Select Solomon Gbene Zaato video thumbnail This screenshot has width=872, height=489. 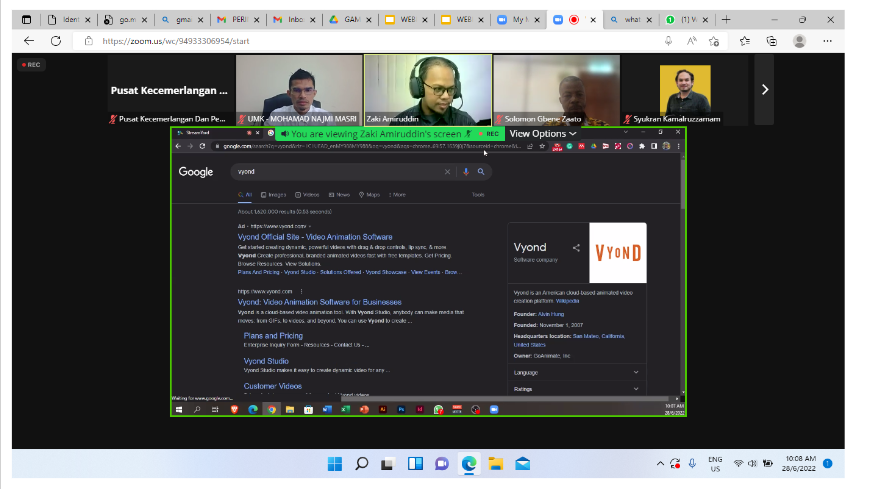click(557, 90)
